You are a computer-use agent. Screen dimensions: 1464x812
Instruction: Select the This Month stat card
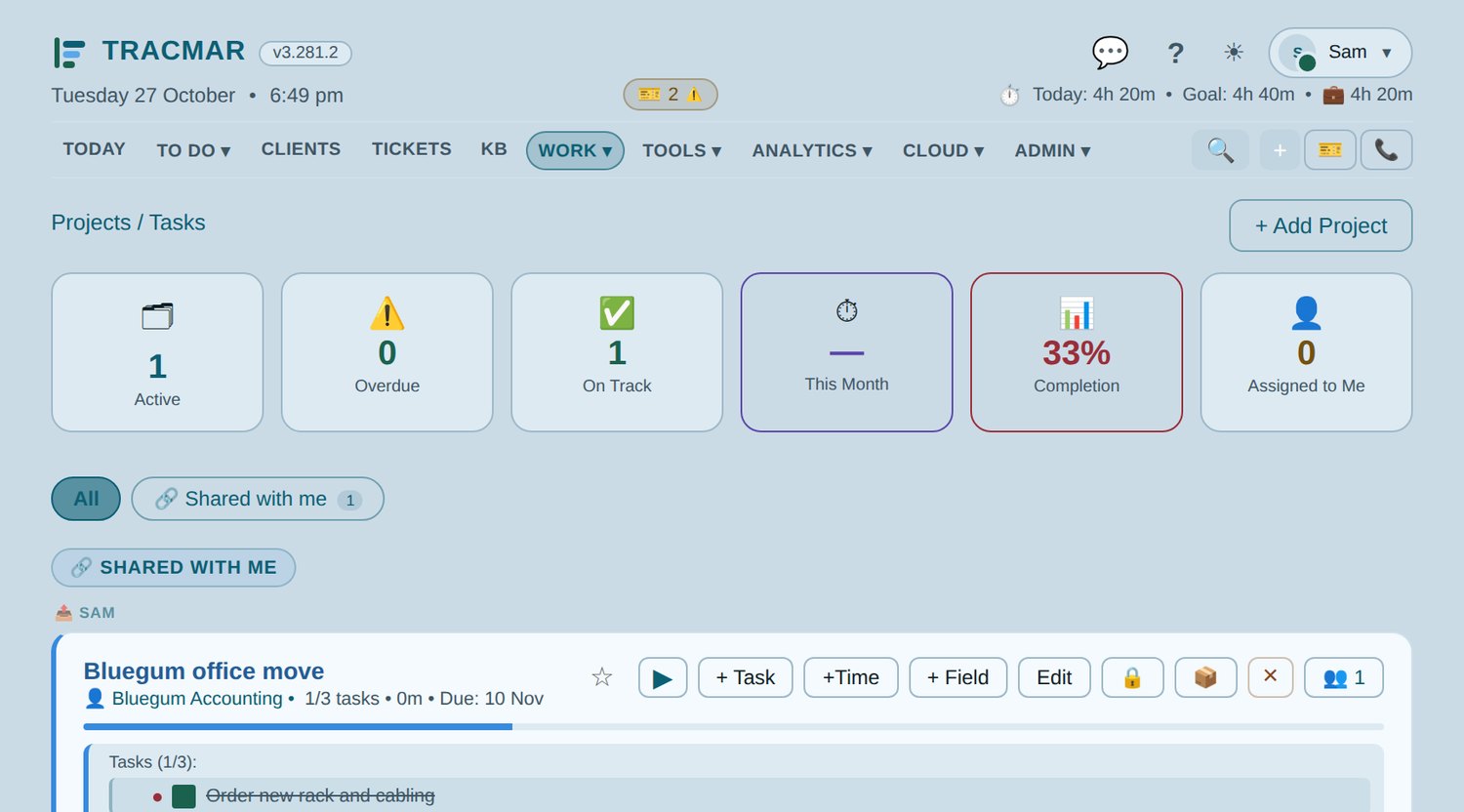[x=847, y=352]
